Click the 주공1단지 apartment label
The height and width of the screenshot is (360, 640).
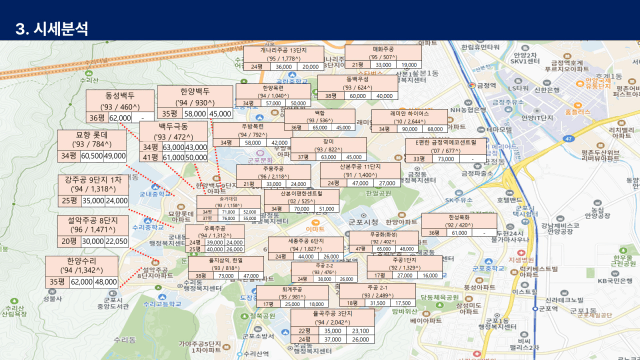404,260
